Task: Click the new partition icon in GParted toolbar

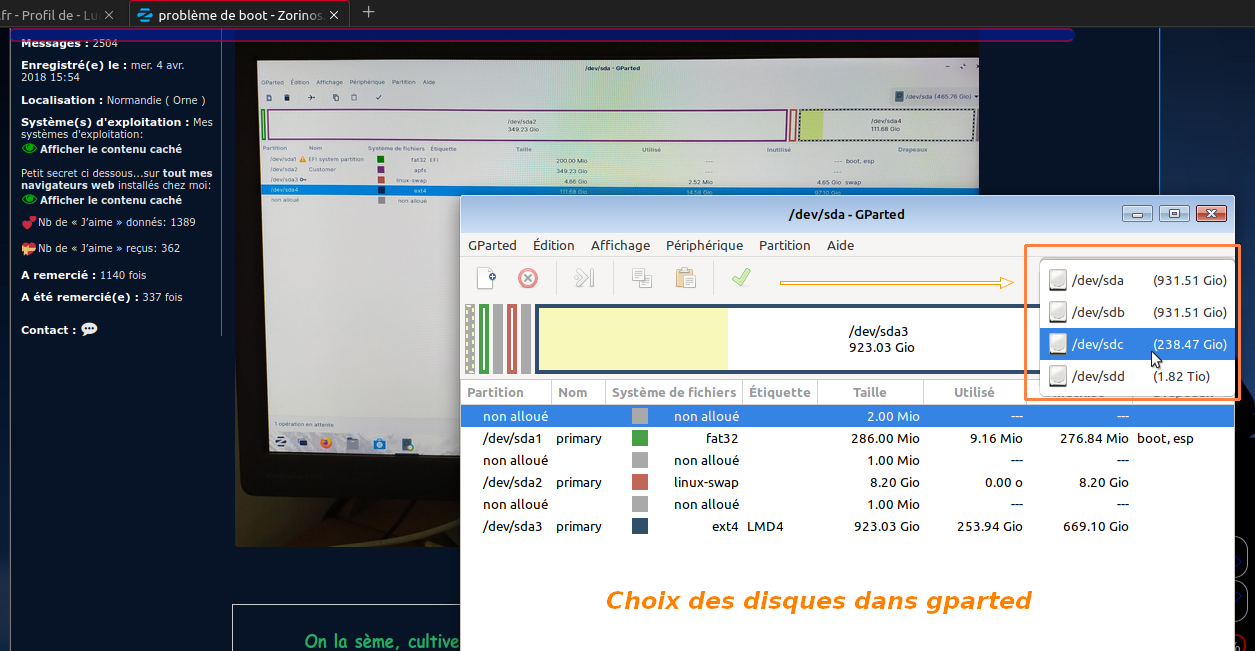Action: pyautogui.click(x=486, y=278)
